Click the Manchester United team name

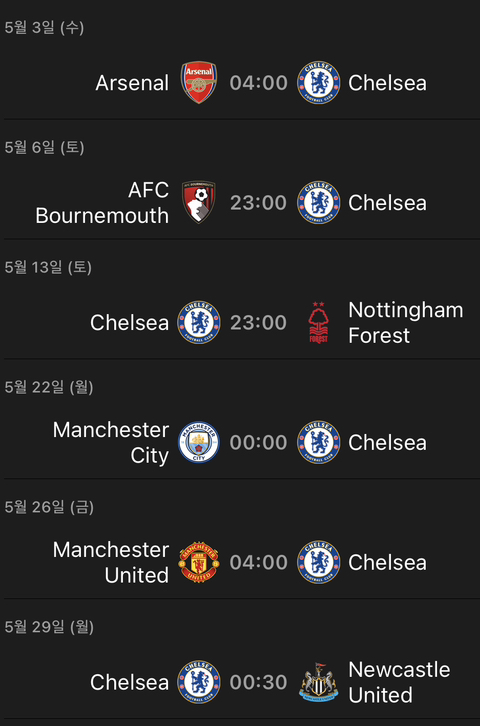tap(111, 563)
